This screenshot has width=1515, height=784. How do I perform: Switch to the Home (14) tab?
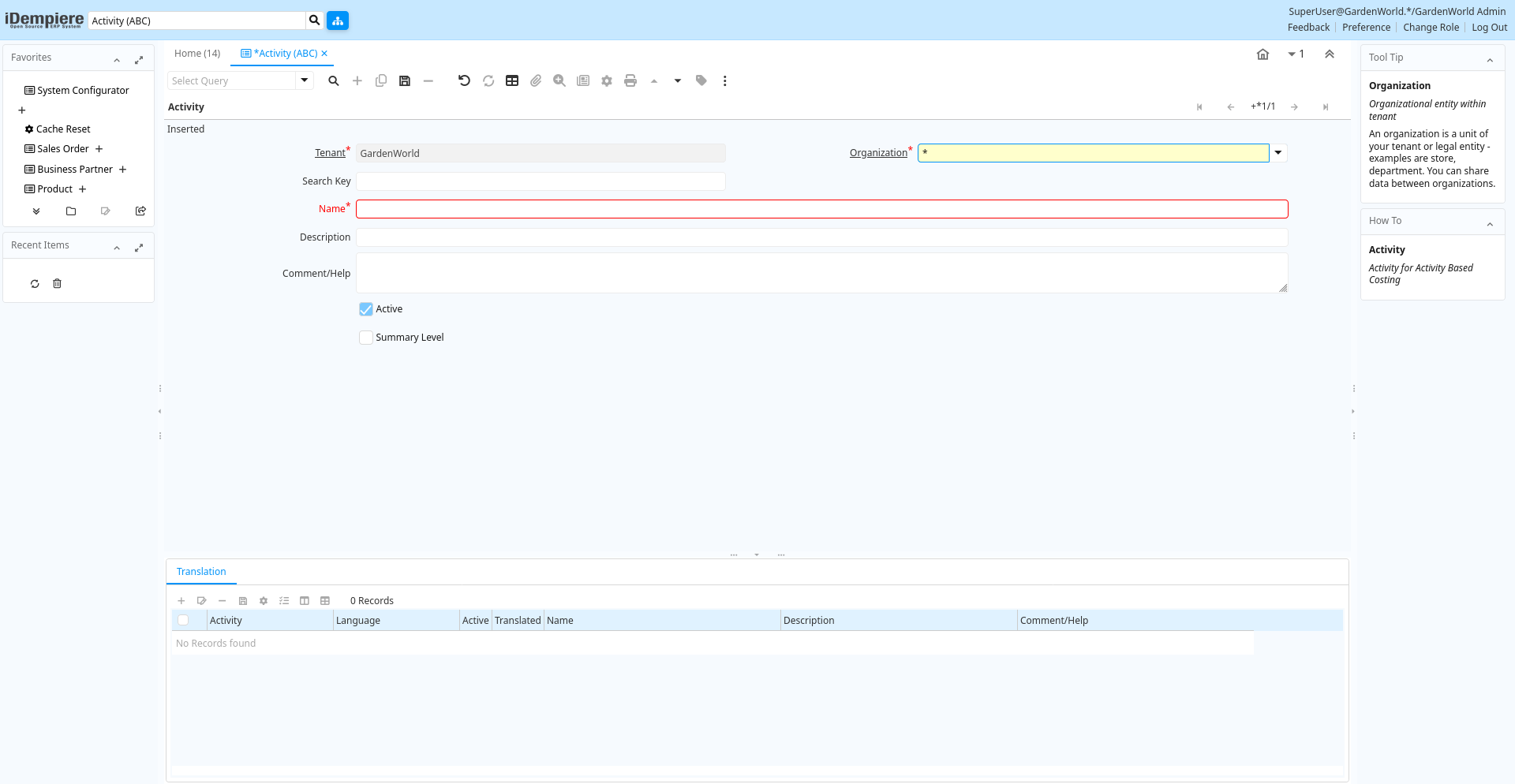click(197, 54)
